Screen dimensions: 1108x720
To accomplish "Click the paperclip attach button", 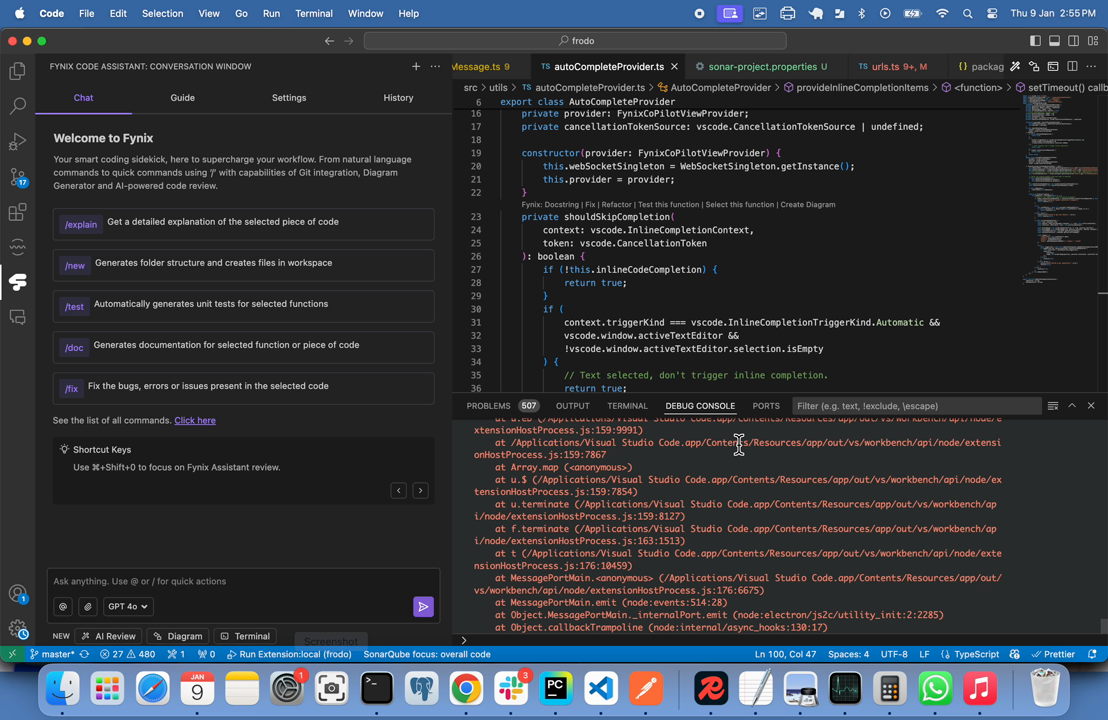I will pyautogui.click(x=88, y=606).
